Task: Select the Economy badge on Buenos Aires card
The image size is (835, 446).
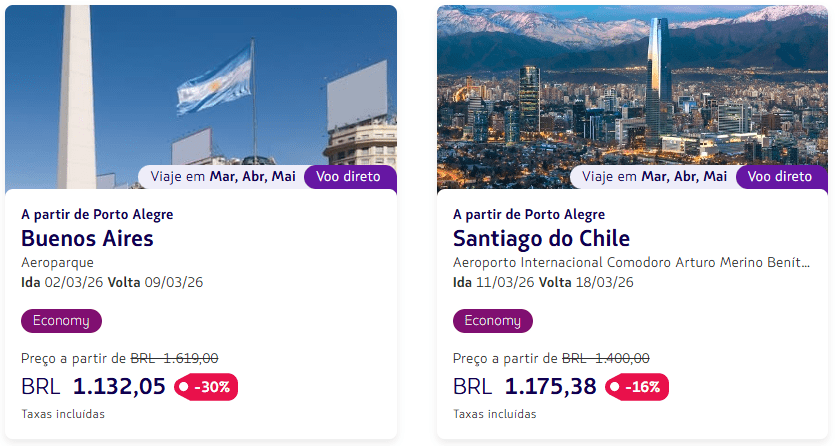Action: coord(61,321)
